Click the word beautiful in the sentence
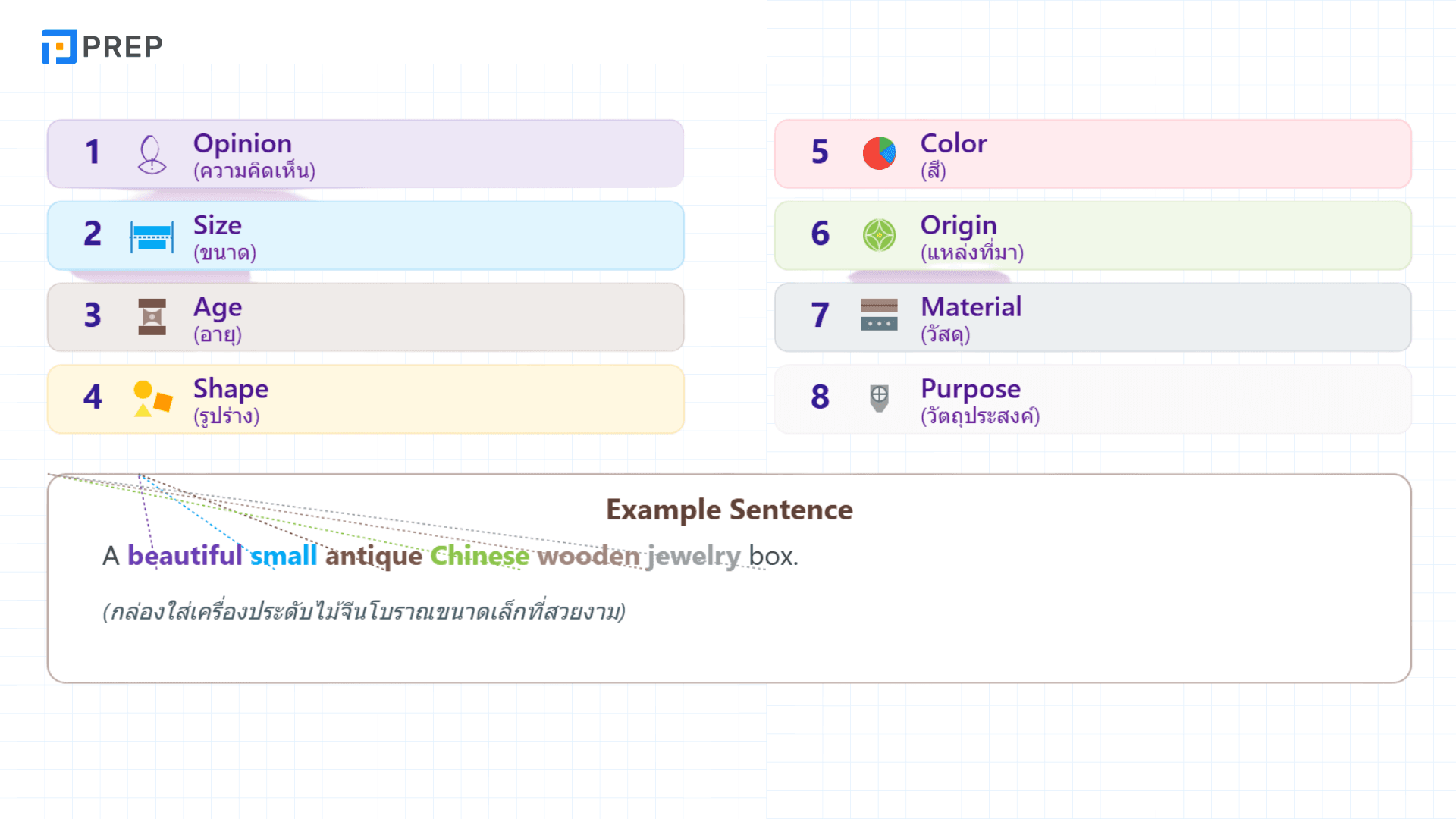 pos(184,556)
